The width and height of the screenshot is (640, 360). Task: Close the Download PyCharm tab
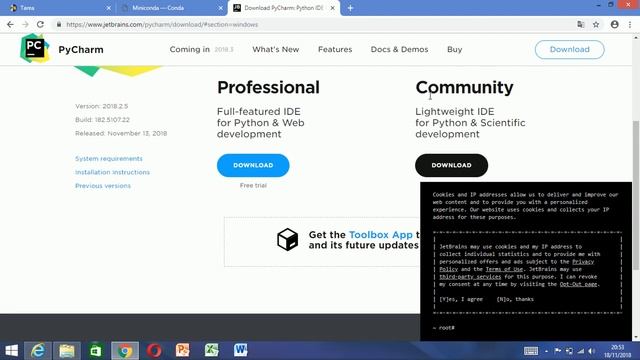[333, 8]
